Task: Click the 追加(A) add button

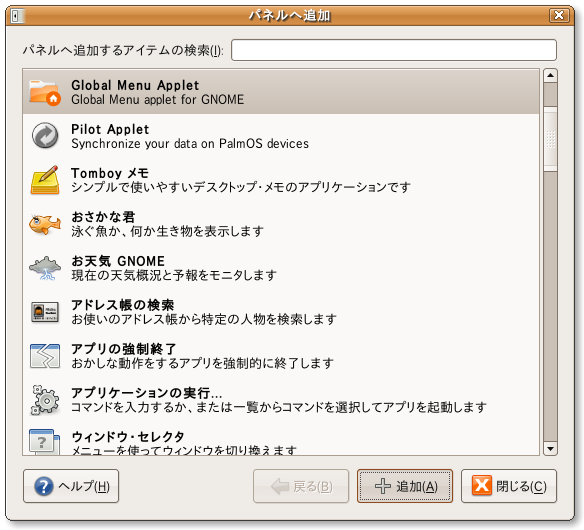Action: coord(405,486)
